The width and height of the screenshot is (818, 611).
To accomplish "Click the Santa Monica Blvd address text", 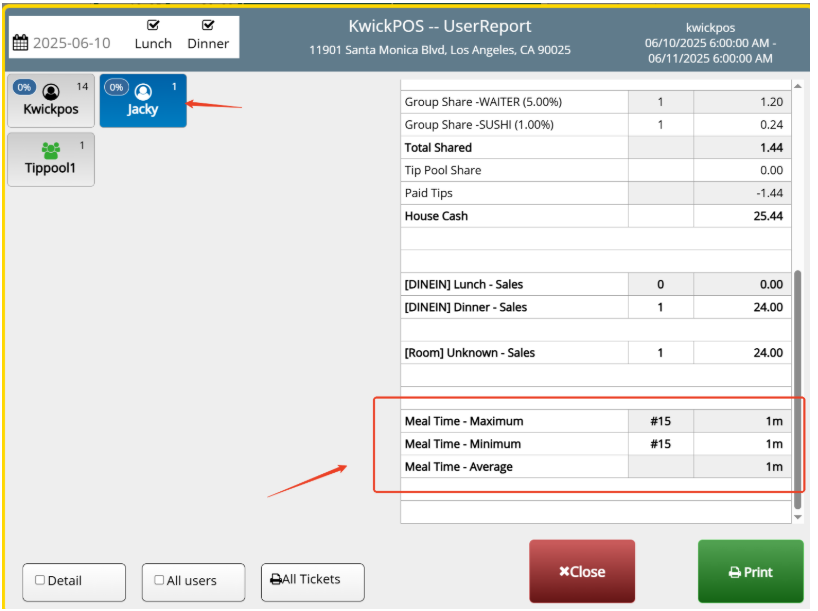I will click(440, 50).
